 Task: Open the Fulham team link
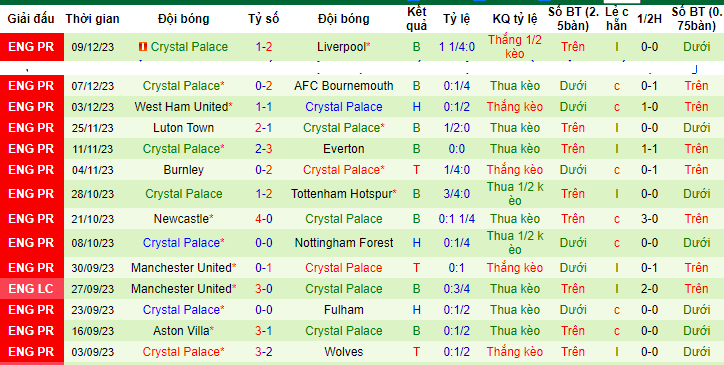(344, 310)
